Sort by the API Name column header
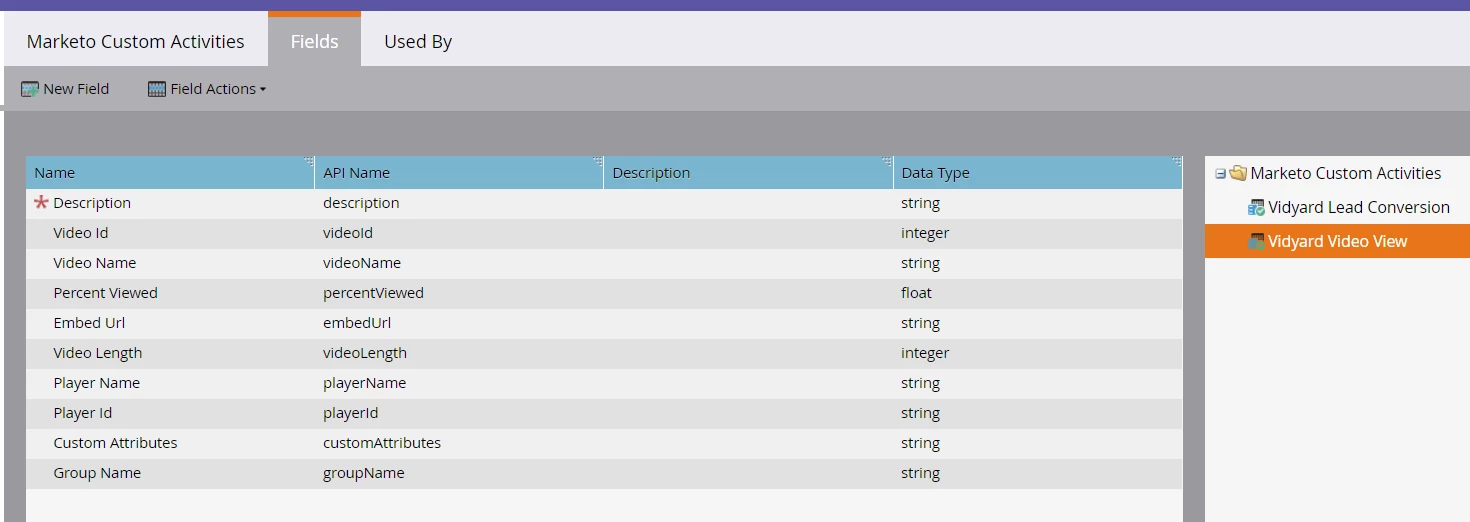Viewport: 1470px width, 522px height. pos(459,173)
